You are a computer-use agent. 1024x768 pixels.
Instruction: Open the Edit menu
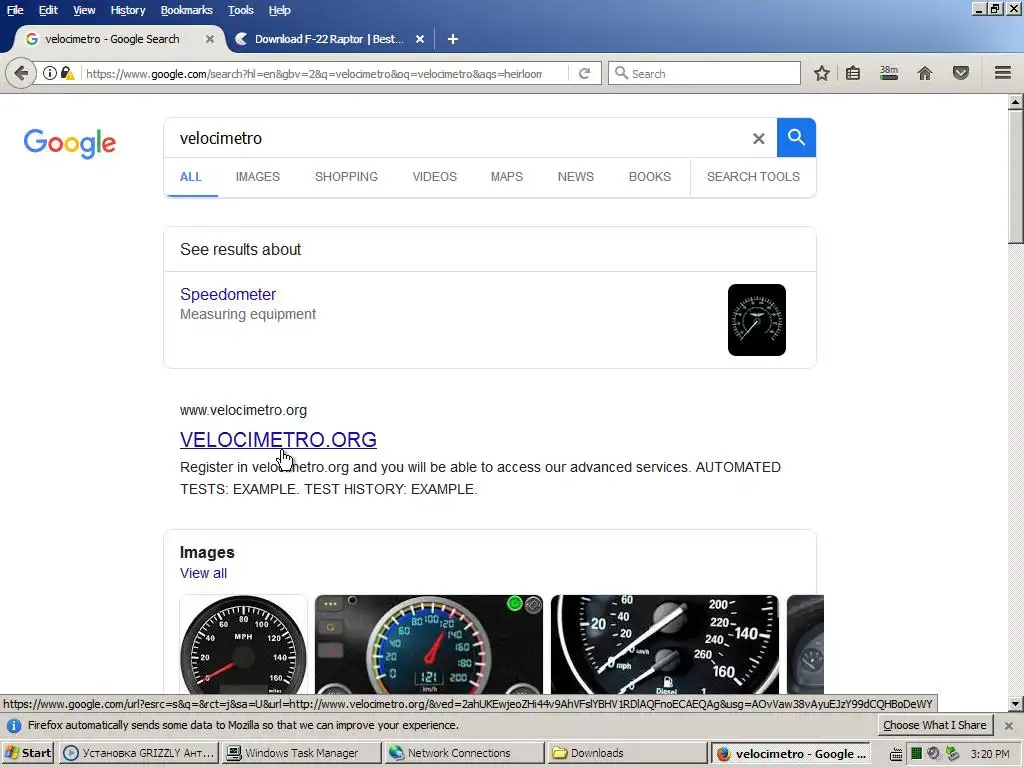coord(48,10)
